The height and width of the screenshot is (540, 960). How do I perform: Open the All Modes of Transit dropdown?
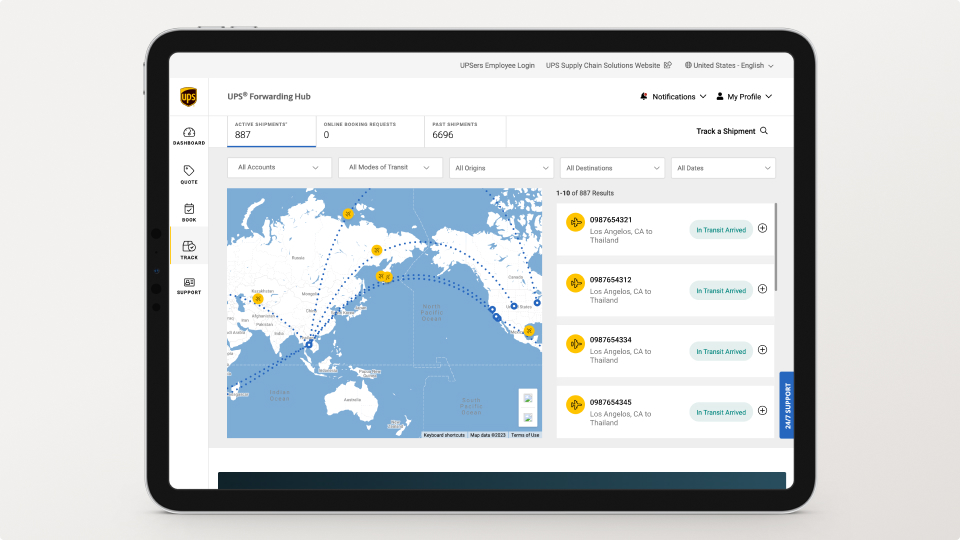[x=390, y=168]
